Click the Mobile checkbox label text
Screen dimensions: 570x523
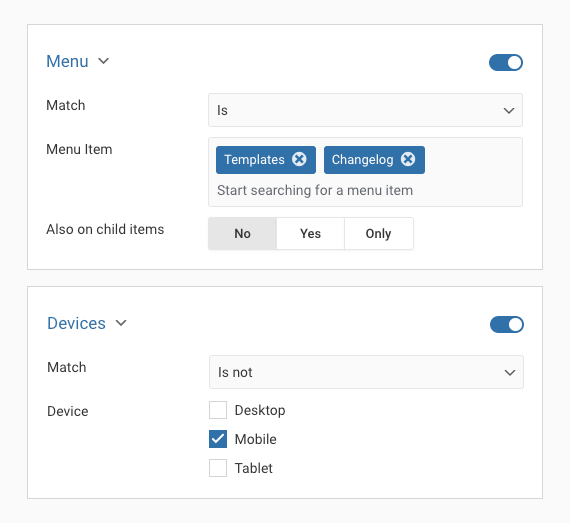(256, 439)
